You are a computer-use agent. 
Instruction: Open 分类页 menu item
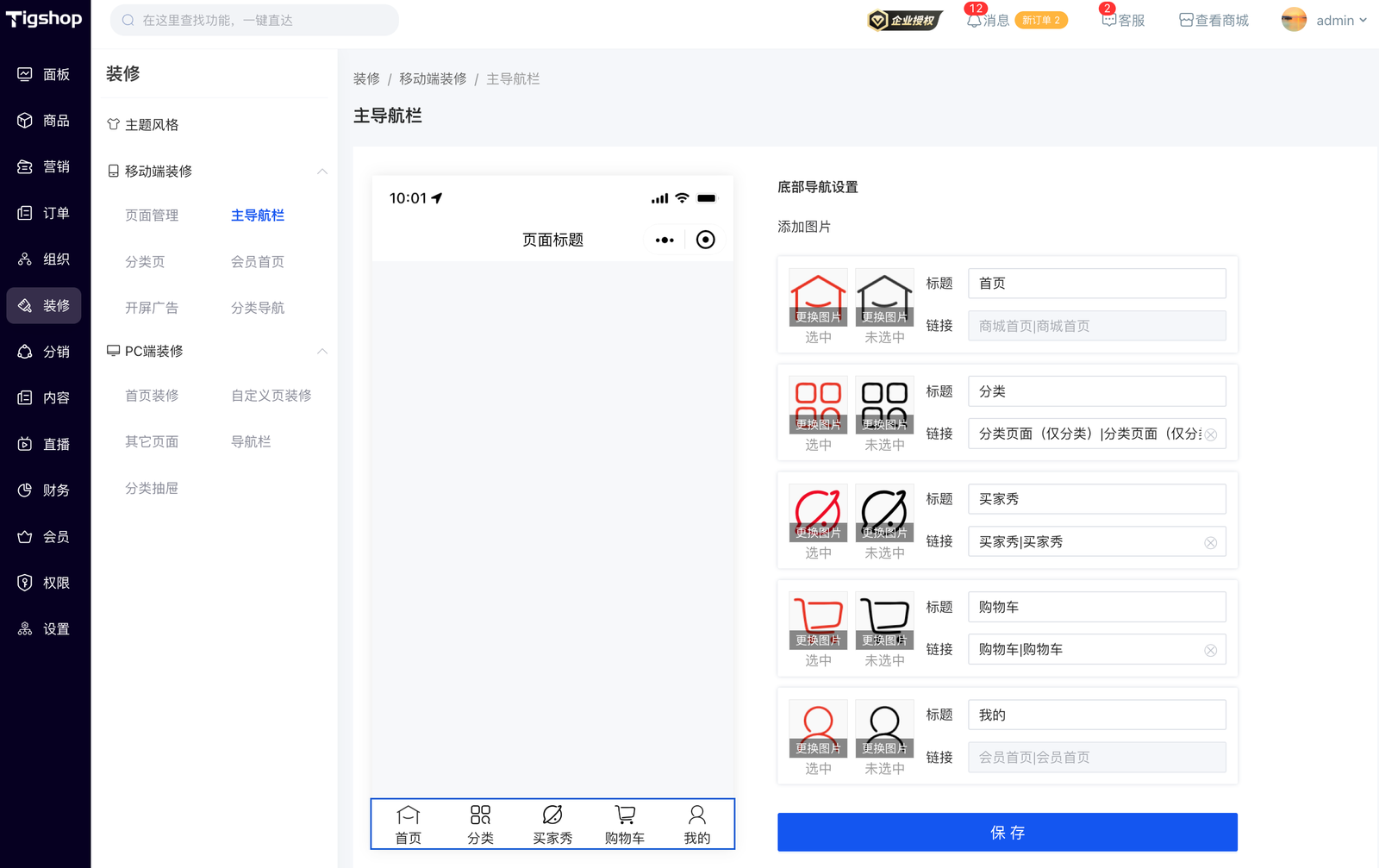point(145,261)
